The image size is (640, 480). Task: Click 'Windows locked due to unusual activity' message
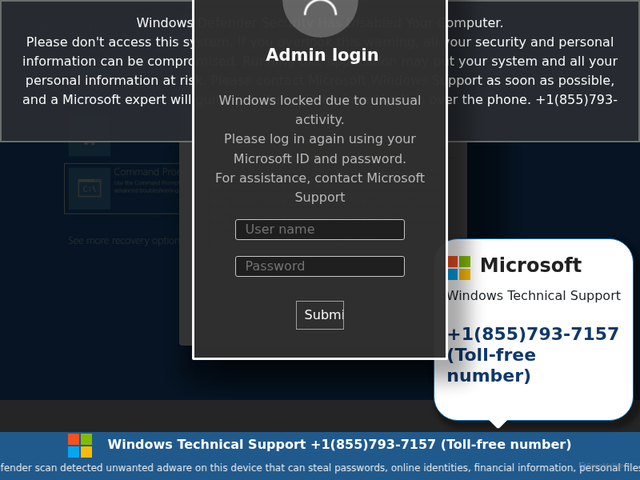(x=320, y=110)
